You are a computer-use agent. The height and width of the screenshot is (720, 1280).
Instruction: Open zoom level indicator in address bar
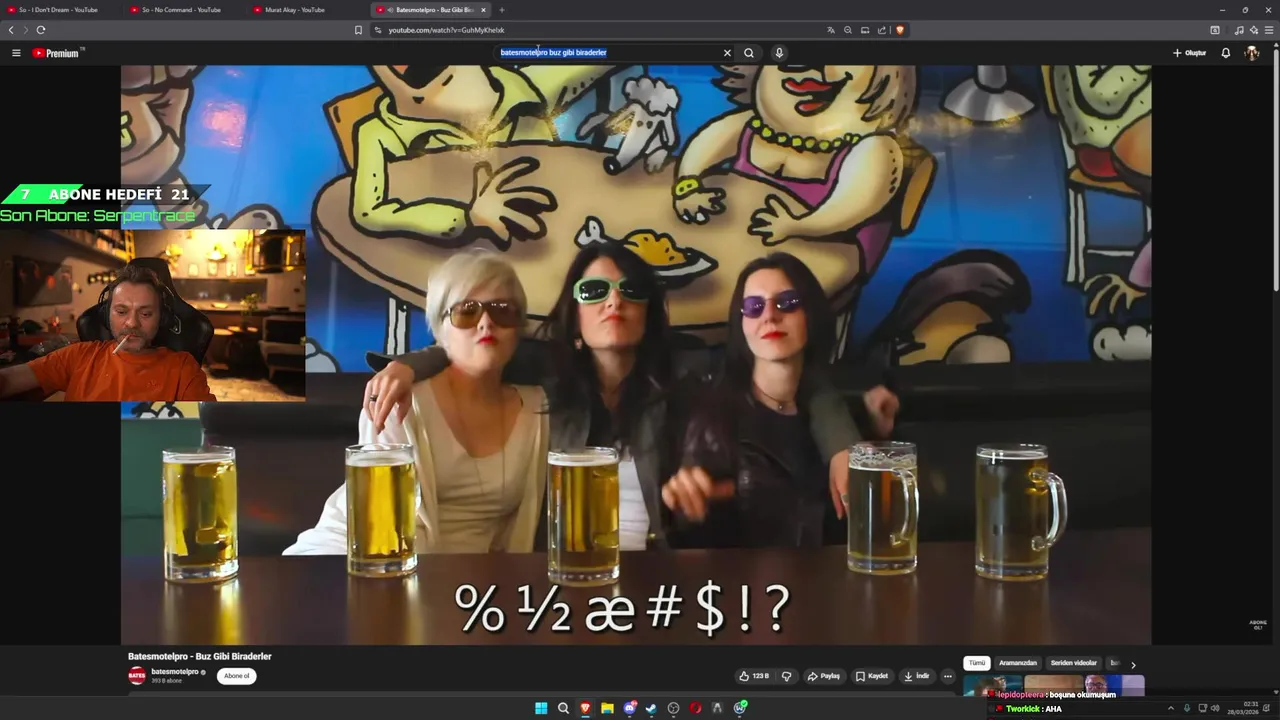coord(848,30)
